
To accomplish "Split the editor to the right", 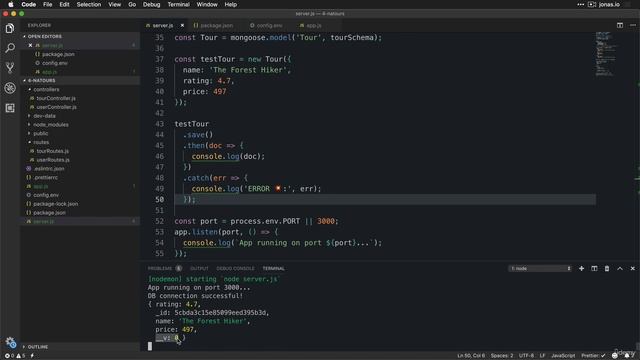I will pos(620,25).
